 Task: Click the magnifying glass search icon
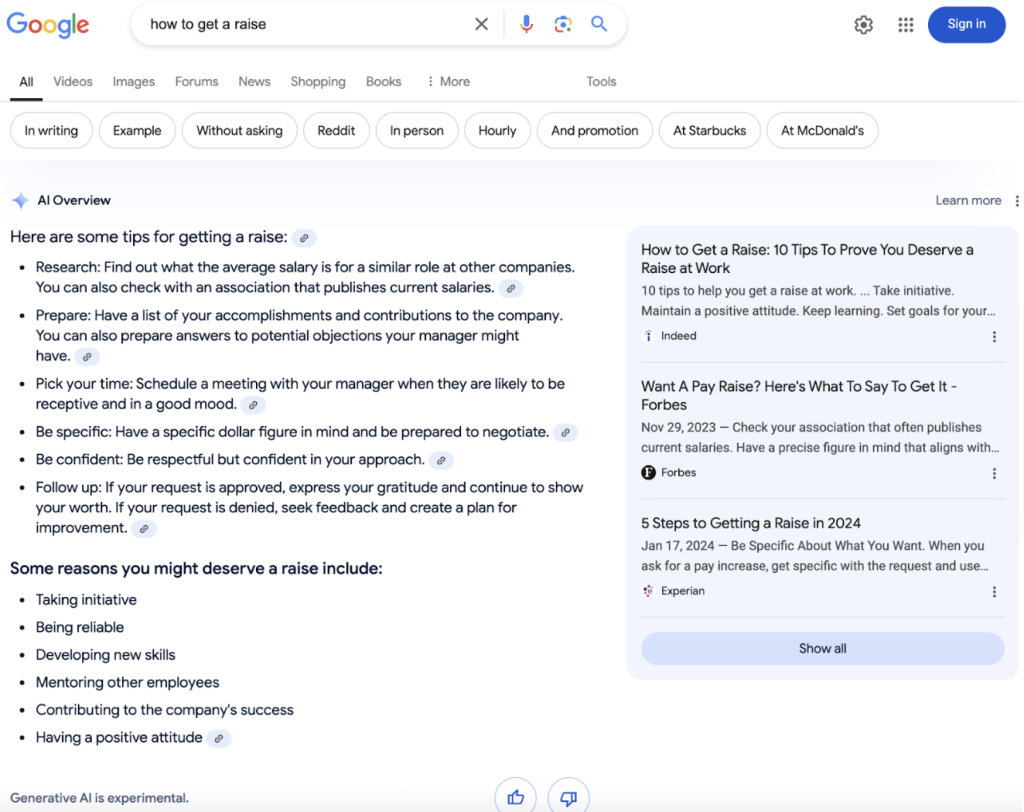pos(599,24)
